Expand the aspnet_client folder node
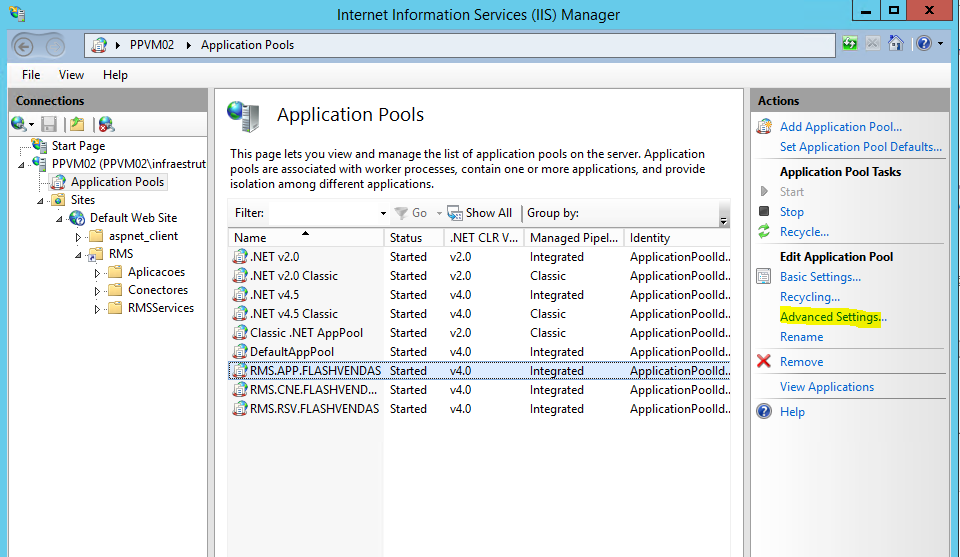Screen dimensions: 960x557 pyautogui.click(x=79, y=236)
